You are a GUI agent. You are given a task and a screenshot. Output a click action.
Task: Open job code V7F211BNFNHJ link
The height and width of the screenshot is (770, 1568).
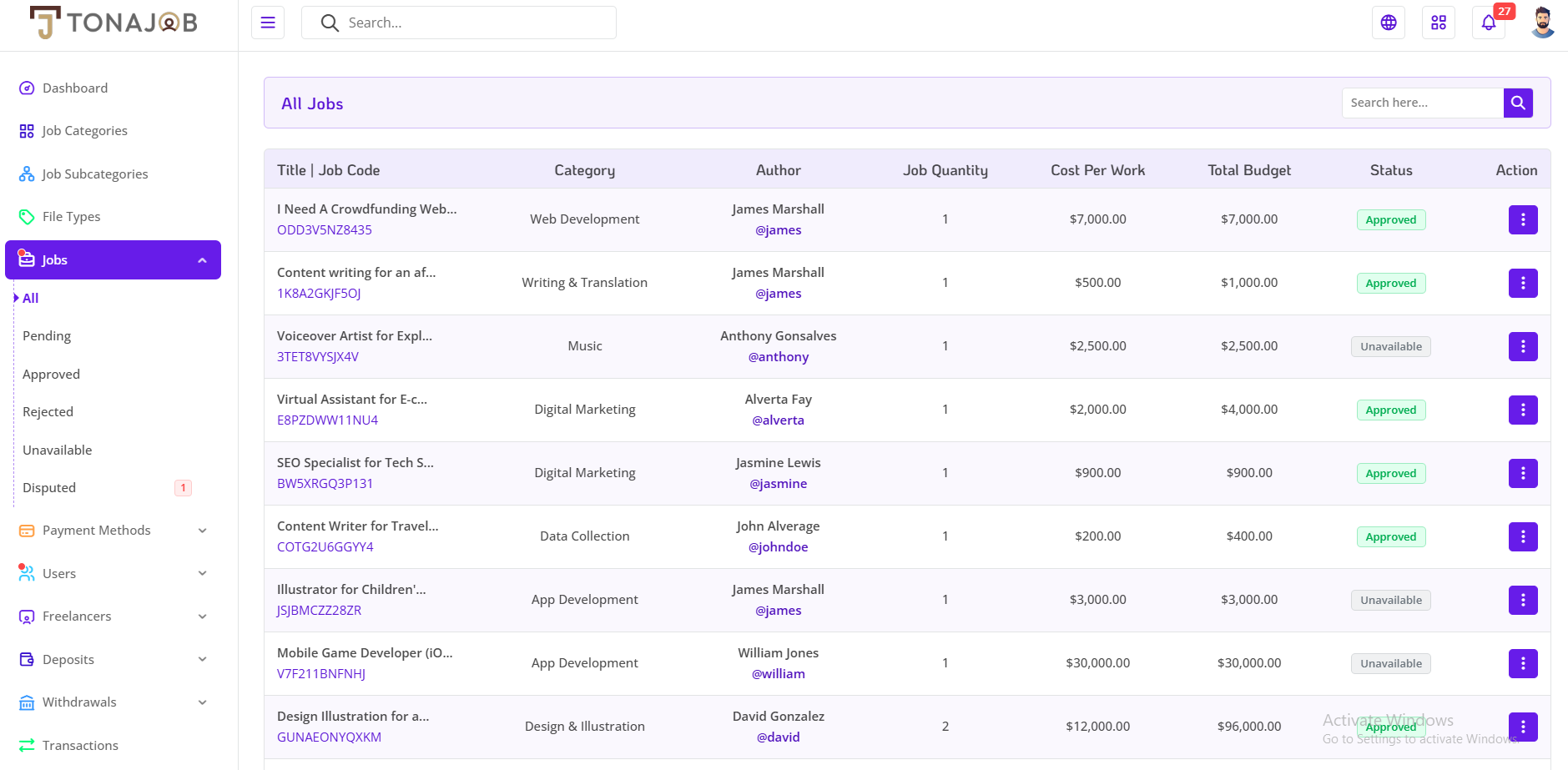click(321, 674)
